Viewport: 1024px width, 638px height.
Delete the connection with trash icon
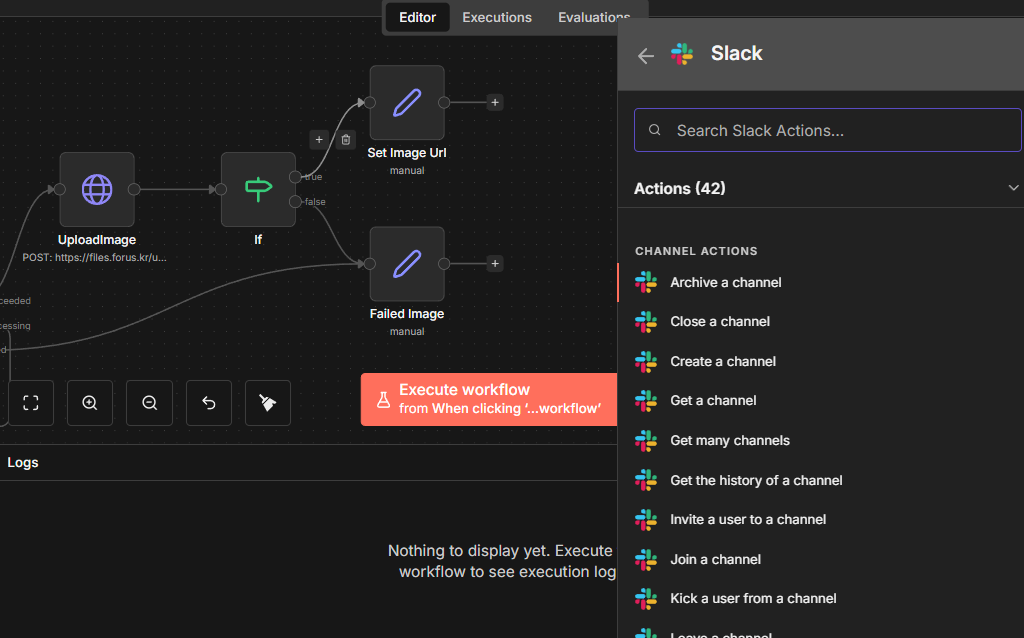[x=346, y=140]
